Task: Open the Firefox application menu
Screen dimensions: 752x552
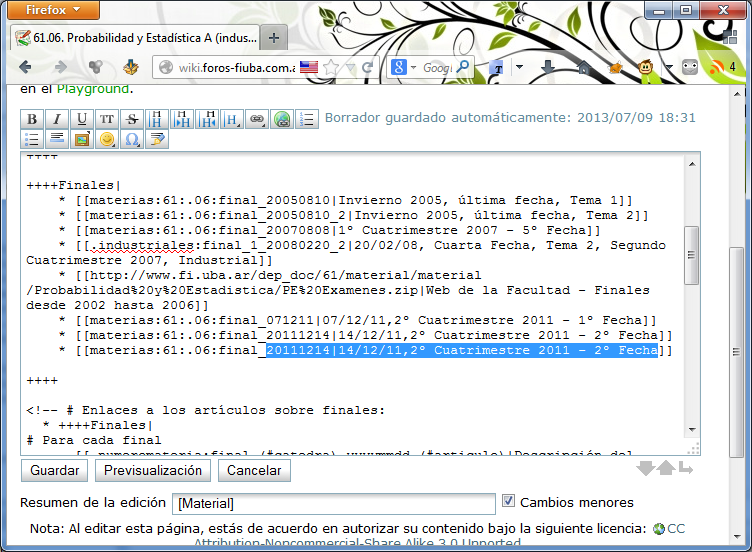Action: pyautogui.click(x=53, y=10)
